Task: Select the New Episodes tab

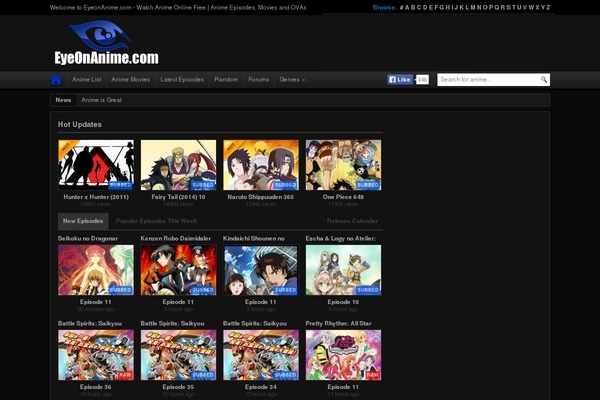Action: point(83,221)
